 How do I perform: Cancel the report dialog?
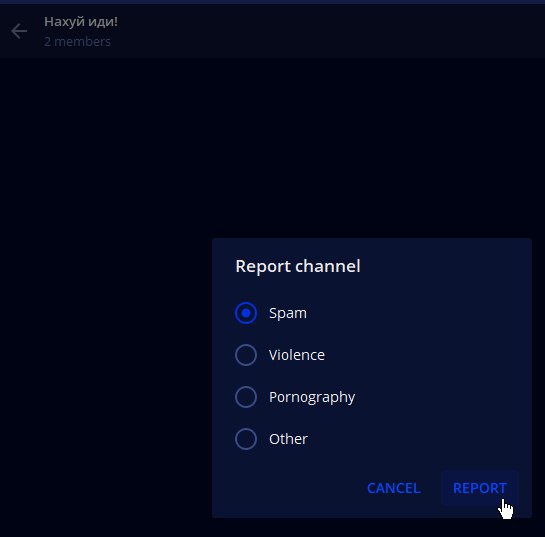(x=393, y=488)
